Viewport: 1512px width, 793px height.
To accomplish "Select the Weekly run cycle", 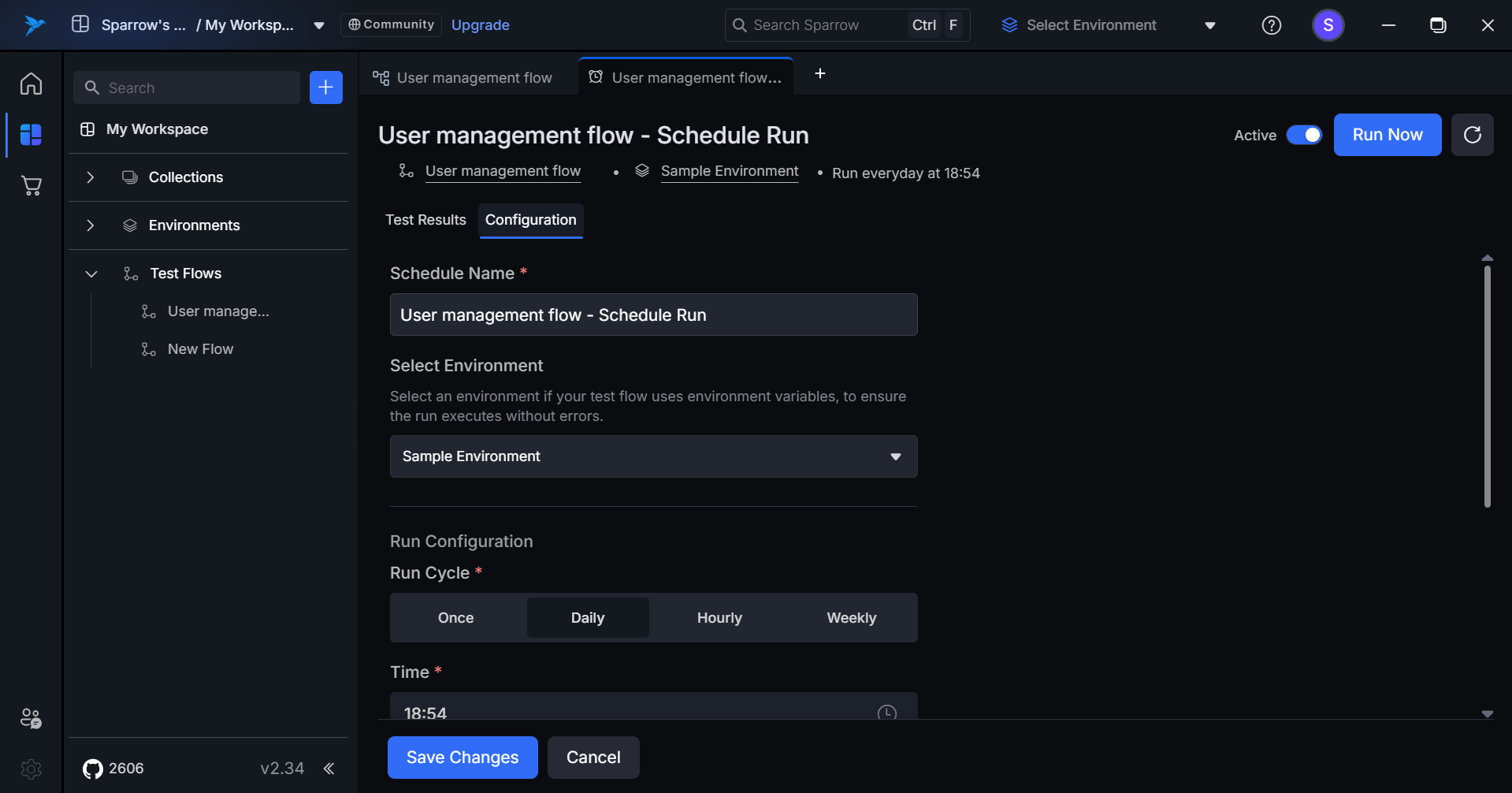I will click(851, 618).
